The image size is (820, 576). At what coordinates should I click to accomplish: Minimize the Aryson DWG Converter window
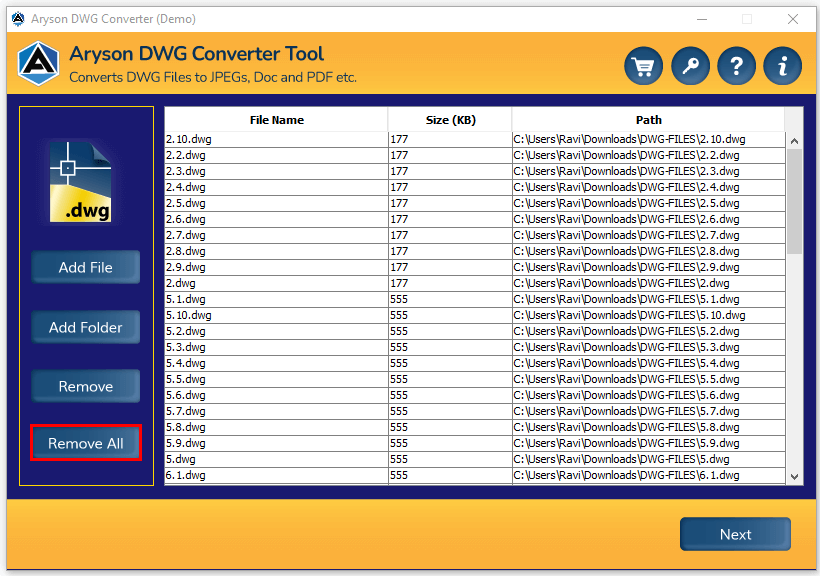[x=702, y=19]
